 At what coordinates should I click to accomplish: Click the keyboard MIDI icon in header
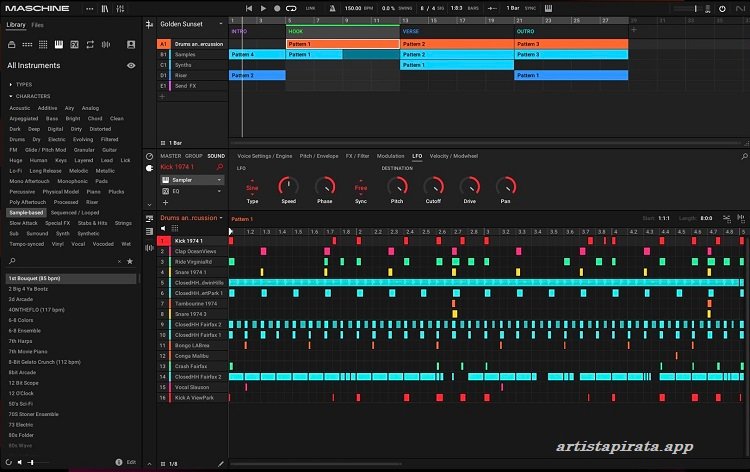(548, 9)
